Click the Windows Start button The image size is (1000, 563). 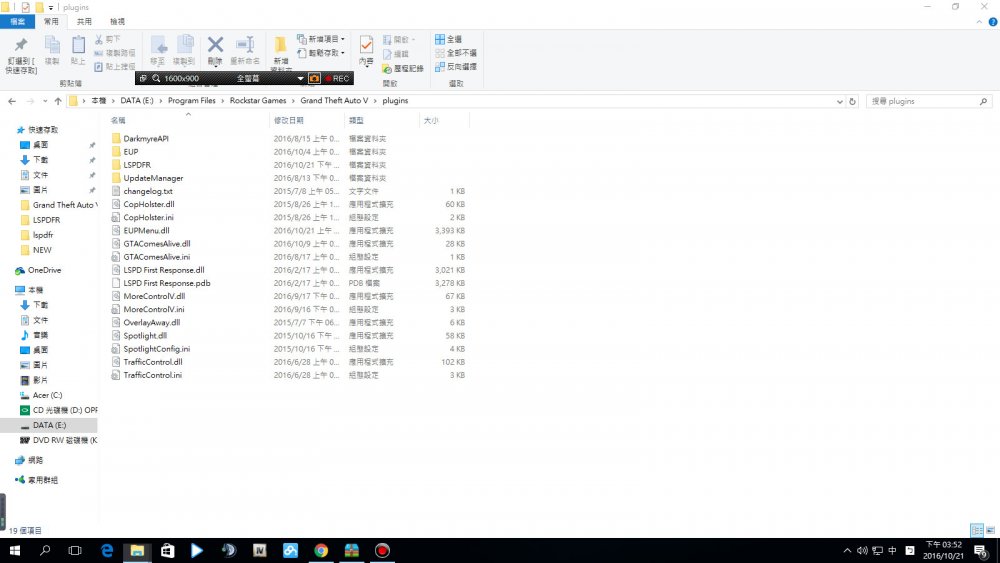(15, 550)
